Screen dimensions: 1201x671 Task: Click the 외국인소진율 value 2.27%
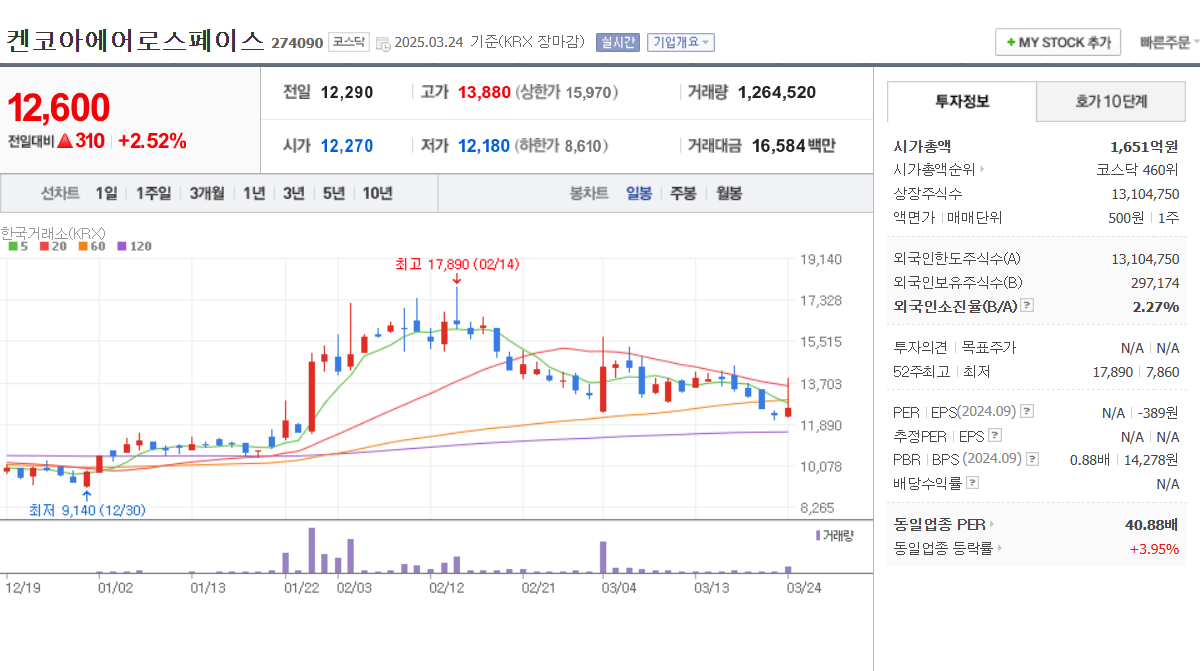1156,306
